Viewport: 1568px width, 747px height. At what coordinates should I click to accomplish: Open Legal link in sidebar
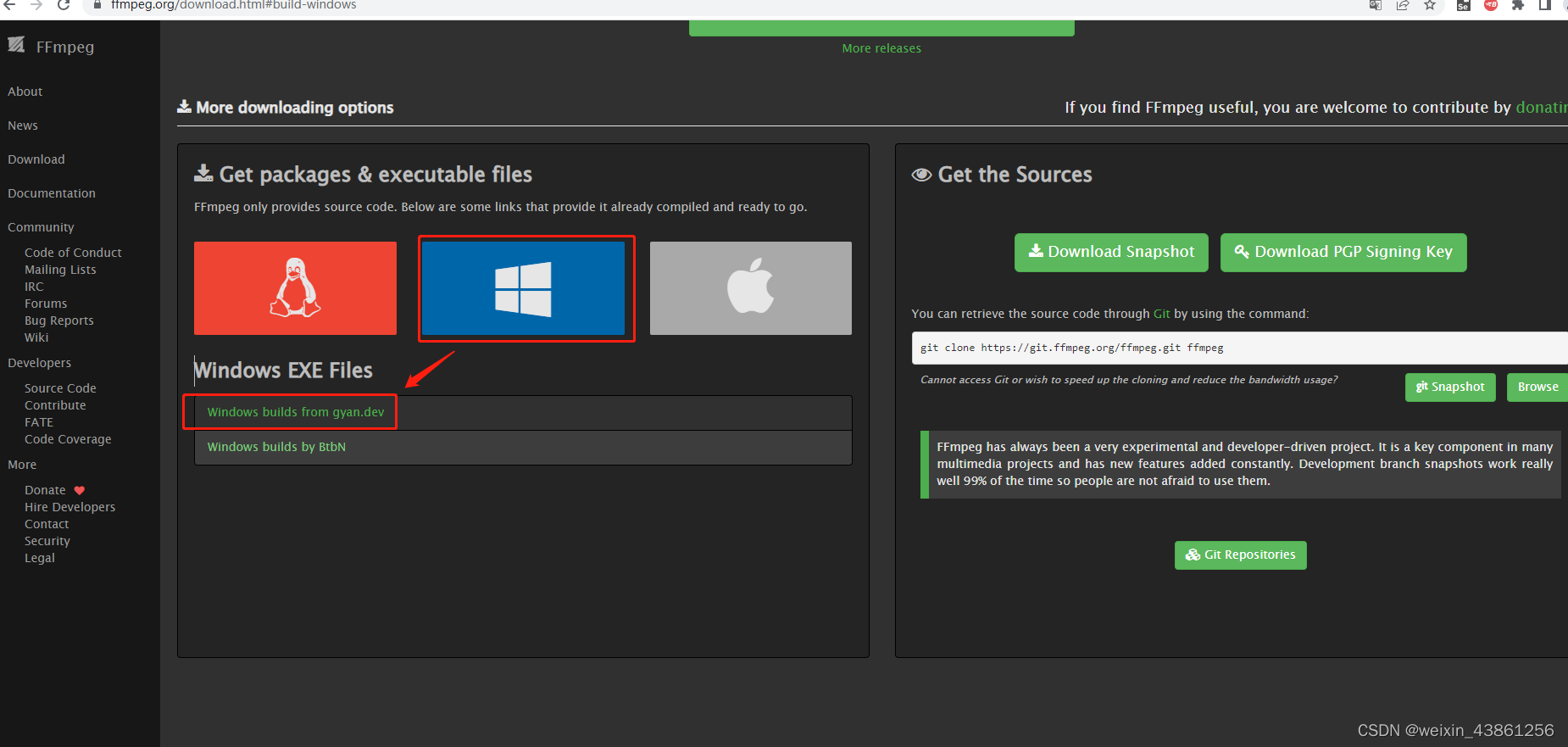coord(40,558)
